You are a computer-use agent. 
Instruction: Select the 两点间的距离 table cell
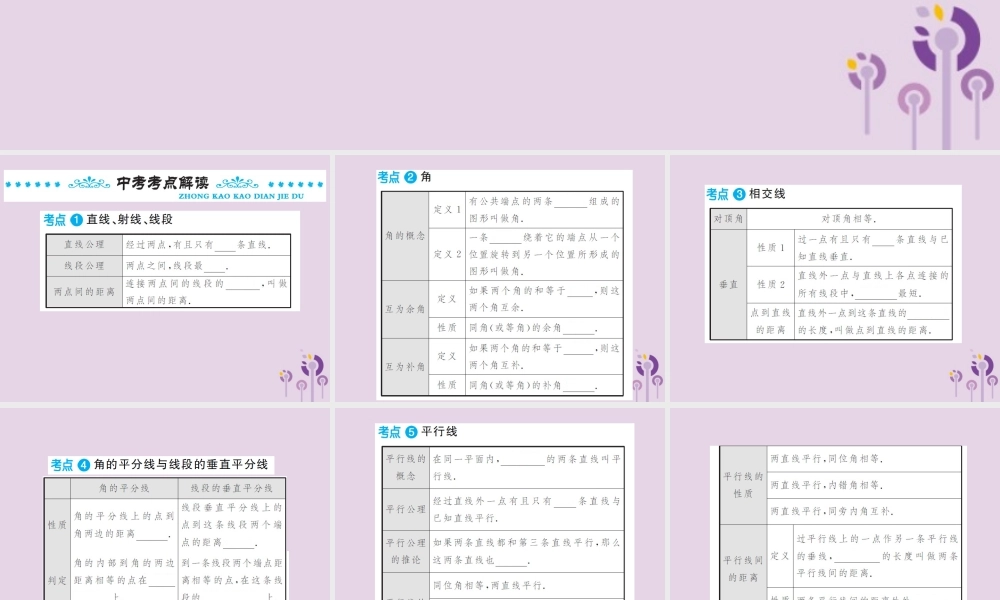pos(84,291)
